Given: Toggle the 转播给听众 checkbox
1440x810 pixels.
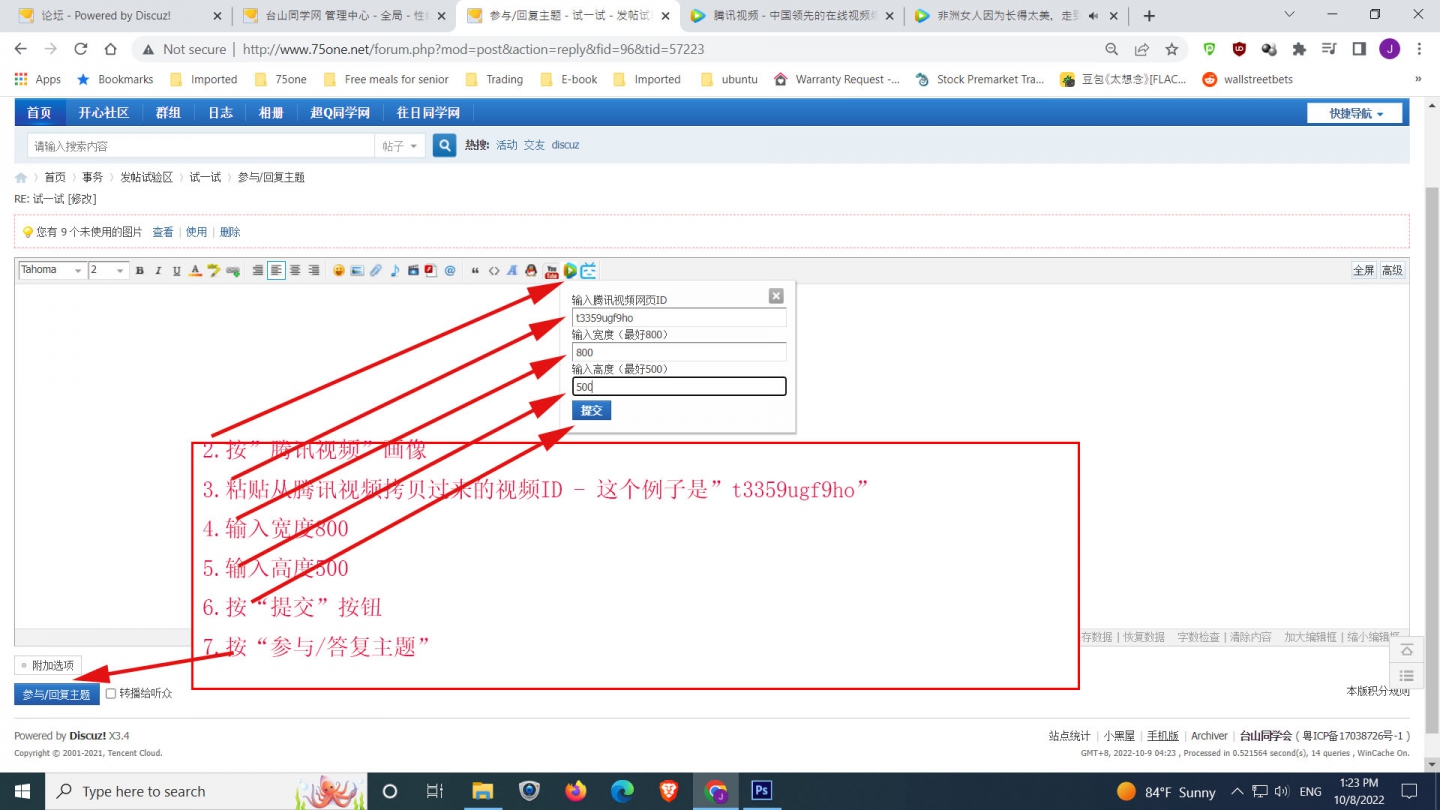Looking at the screenshot, I should (111, 693).
